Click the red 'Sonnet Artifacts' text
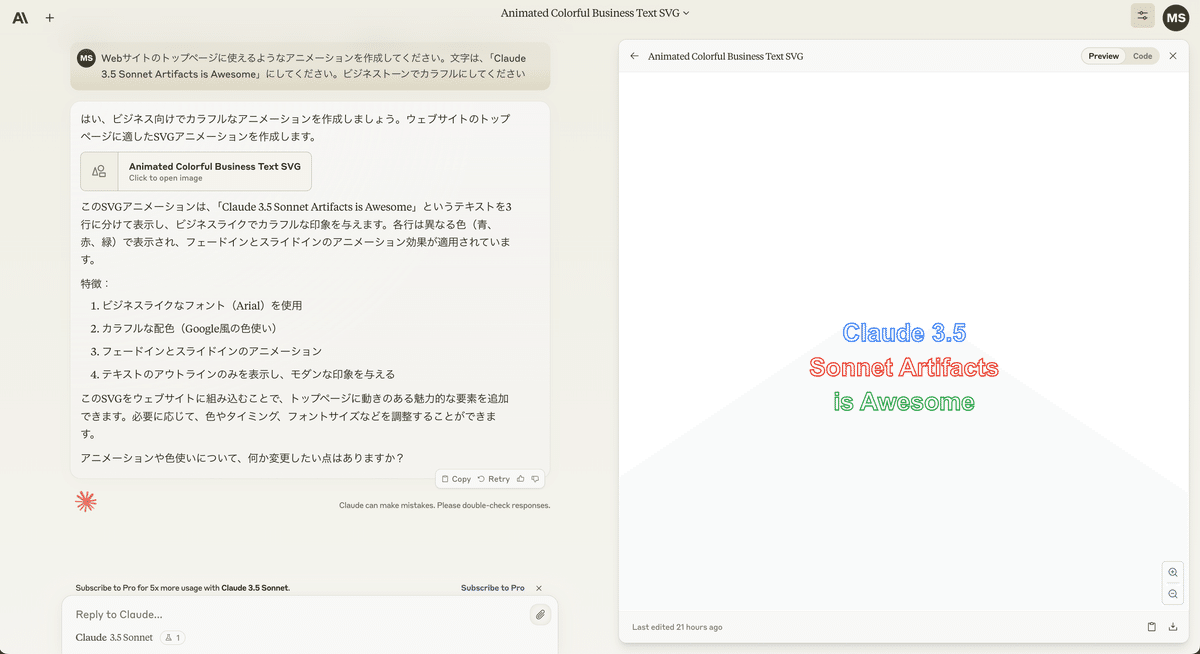The width and height of the screenshot is (1200, 654). (x=904, y=367)
